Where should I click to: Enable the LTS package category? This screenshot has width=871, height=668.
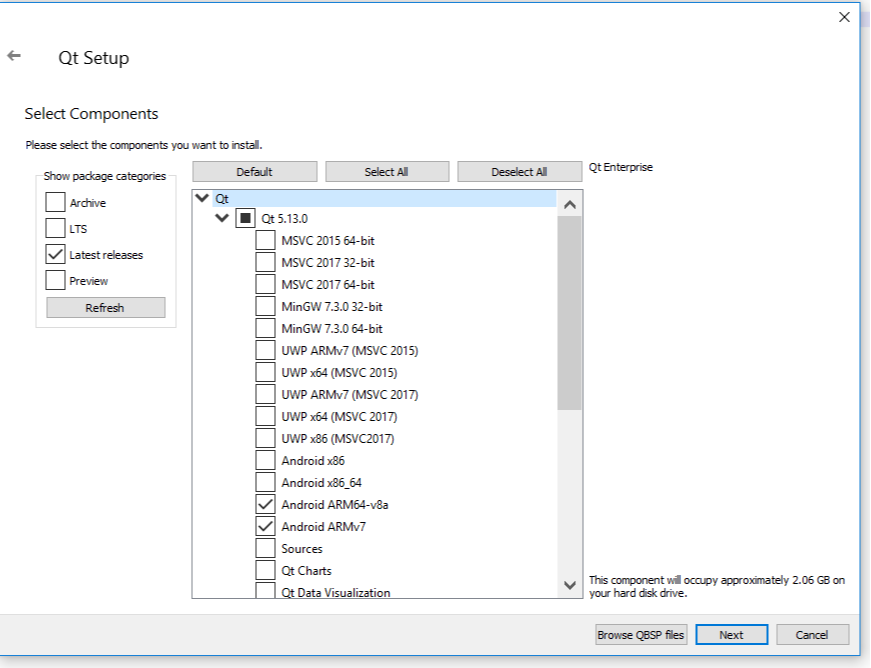click(56, 229)
